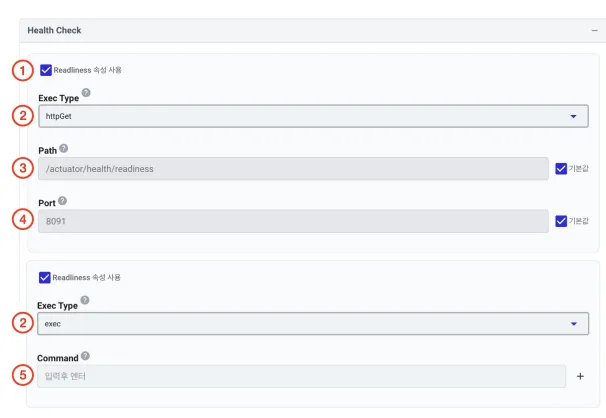Open the exec Exec Type dropdown
The image size is (606, 418).
pyautogui.click(x=313, y=324)
